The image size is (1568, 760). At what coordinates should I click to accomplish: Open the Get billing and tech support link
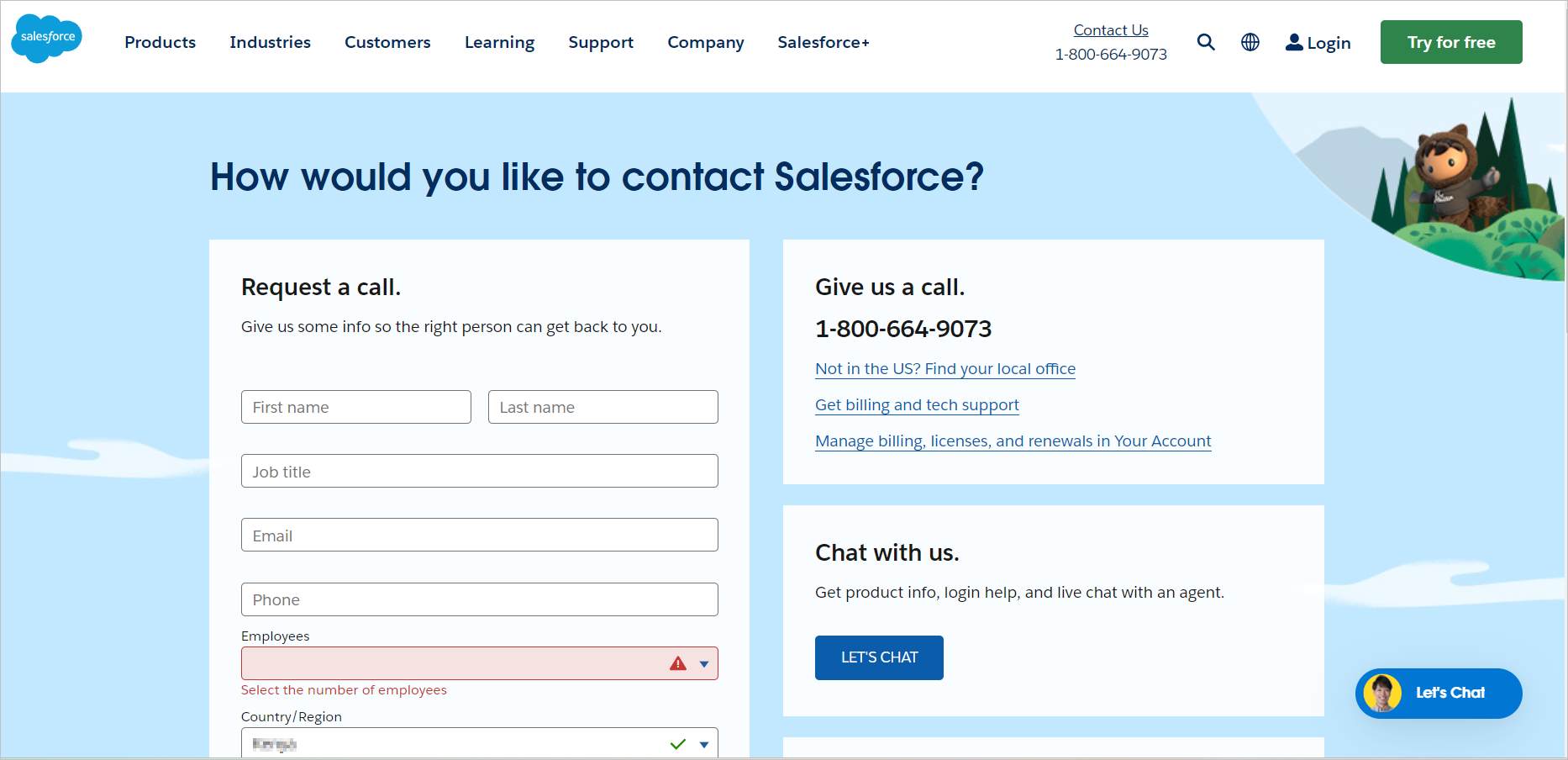tap(917, 404)
